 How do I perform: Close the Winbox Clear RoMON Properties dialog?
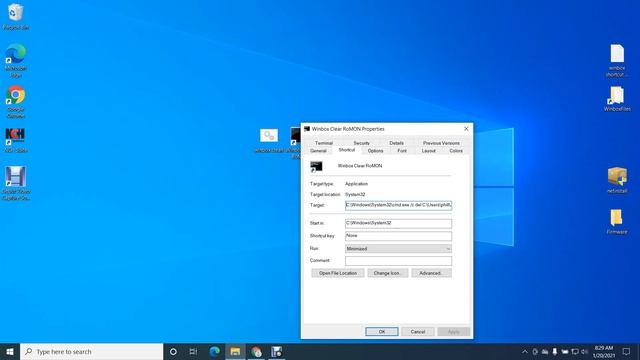pos(466,129)
